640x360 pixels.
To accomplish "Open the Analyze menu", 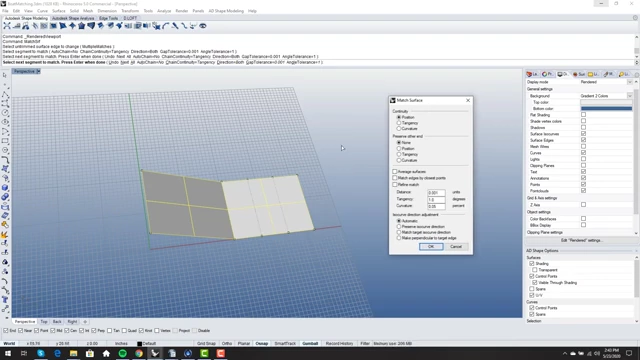I will tap(164, 11).
